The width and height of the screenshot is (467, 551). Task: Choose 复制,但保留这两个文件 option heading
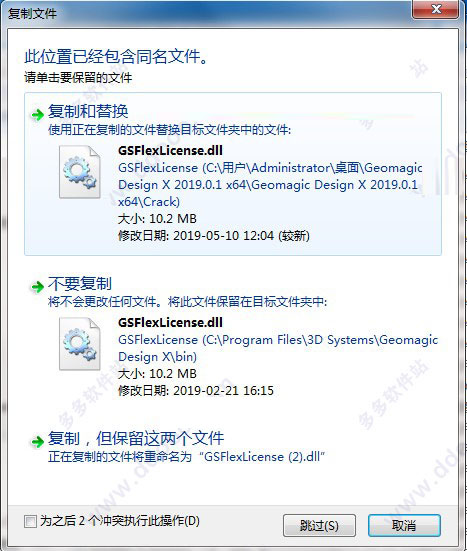pos(136,438)
